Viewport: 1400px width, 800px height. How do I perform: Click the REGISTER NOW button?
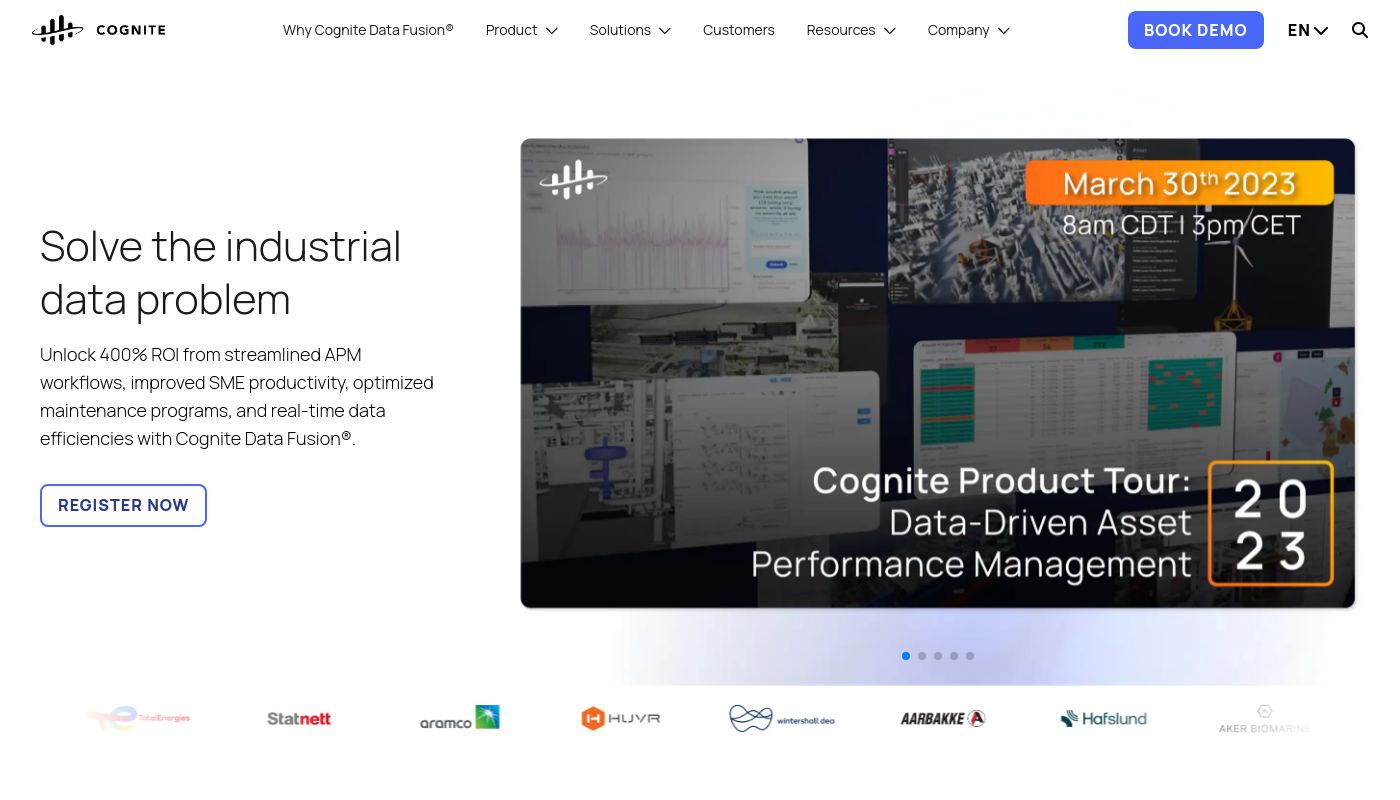[123, 506]
